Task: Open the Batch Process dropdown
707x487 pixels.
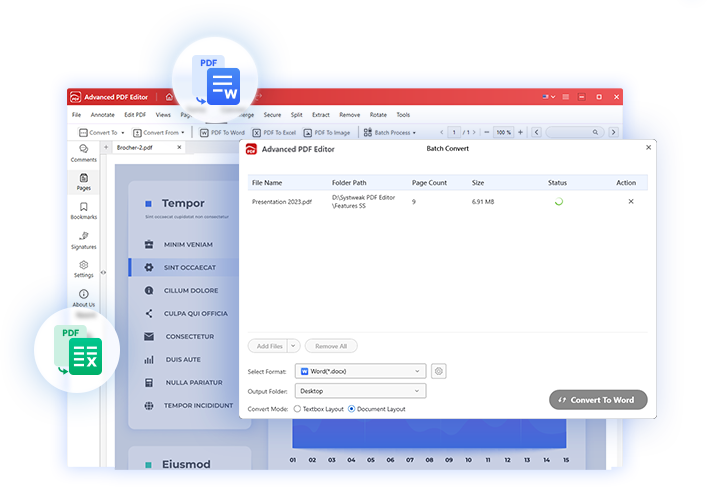Action: coord(390,133)
